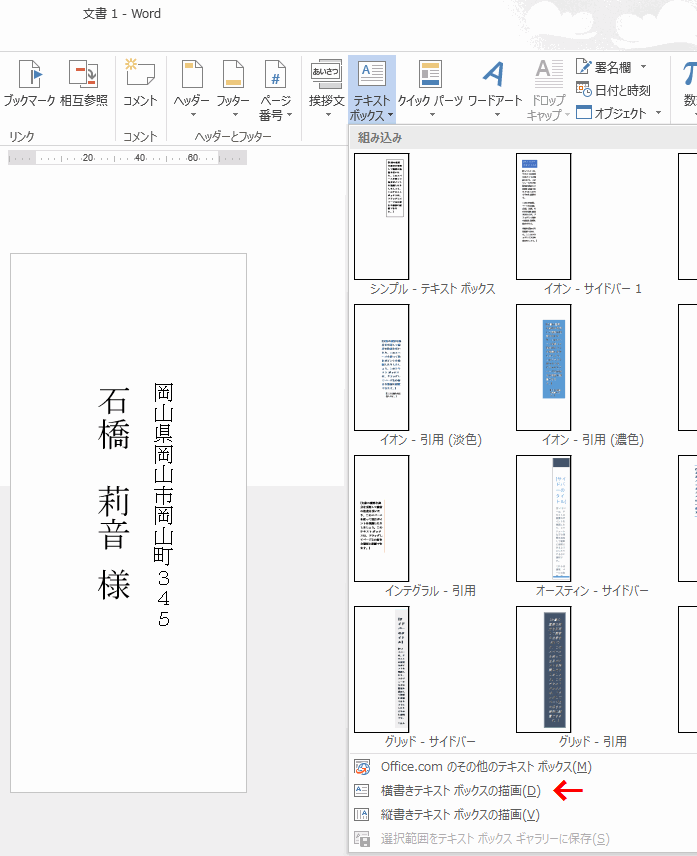Click the Drop Cap (ドロップキャップ) icon
Image resolution: width=697 pixels, height=856 pixels.
(549, 74)
